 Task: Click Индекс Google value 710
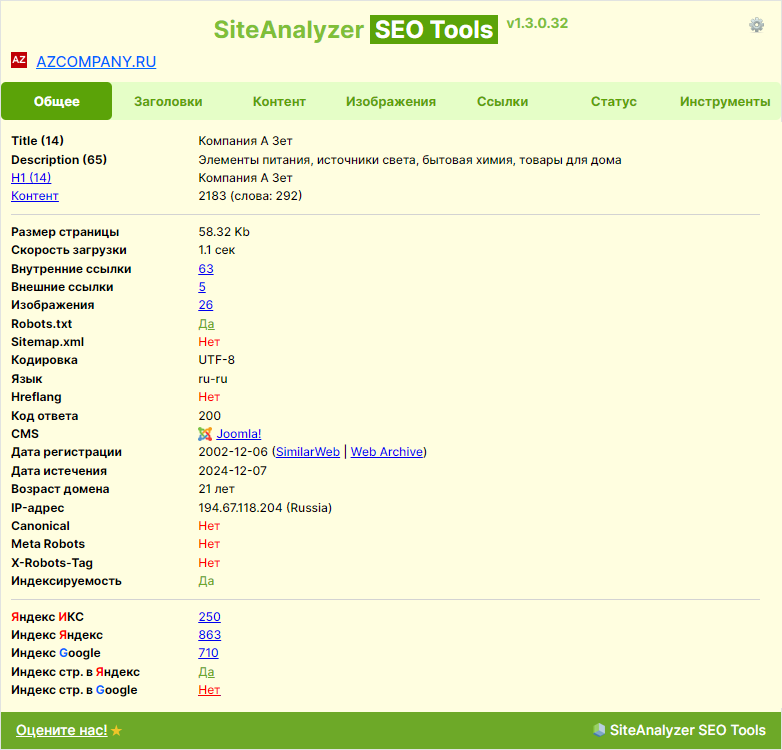click(208, 653)
